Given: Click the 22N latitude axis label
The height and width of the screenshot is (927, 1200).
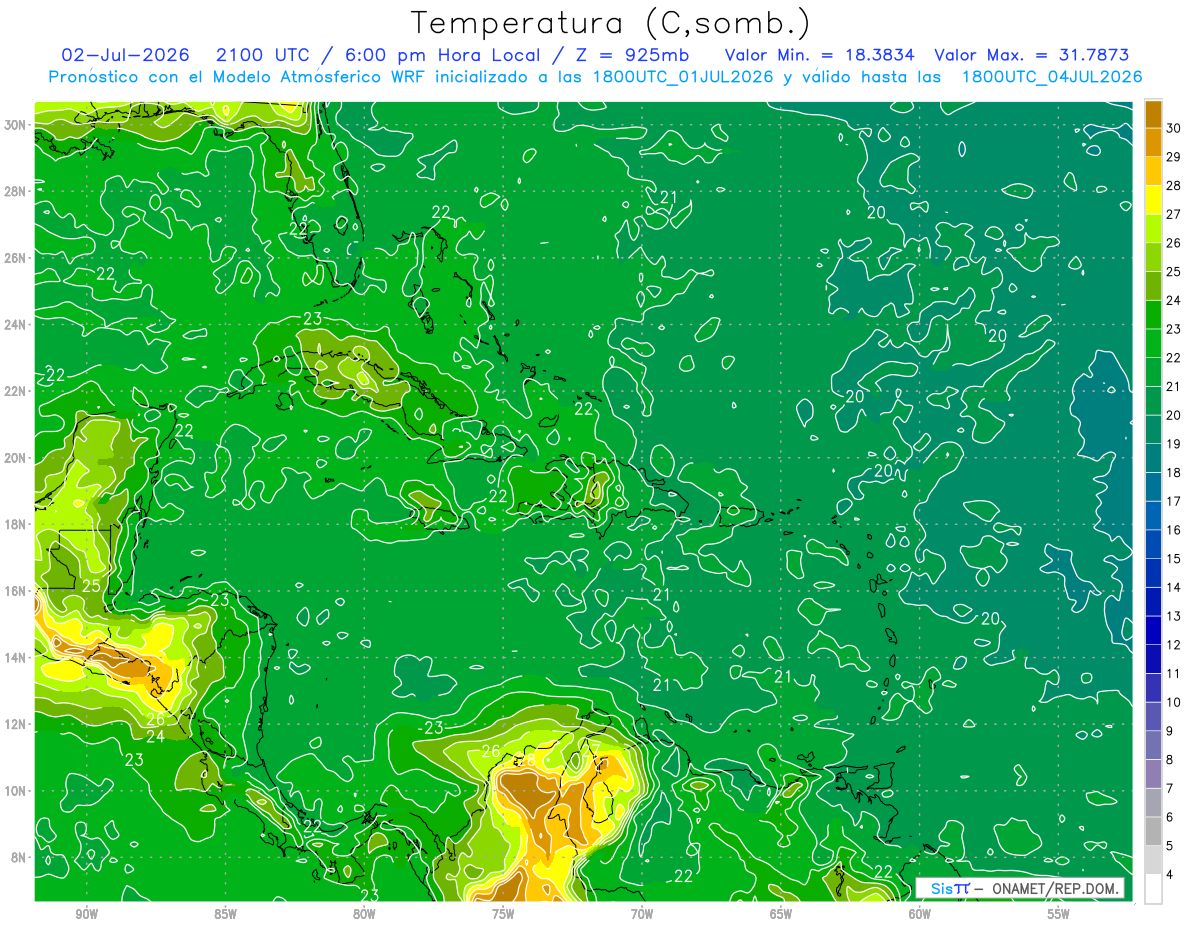Looking at the screenshot, I should tap(15, 391).
